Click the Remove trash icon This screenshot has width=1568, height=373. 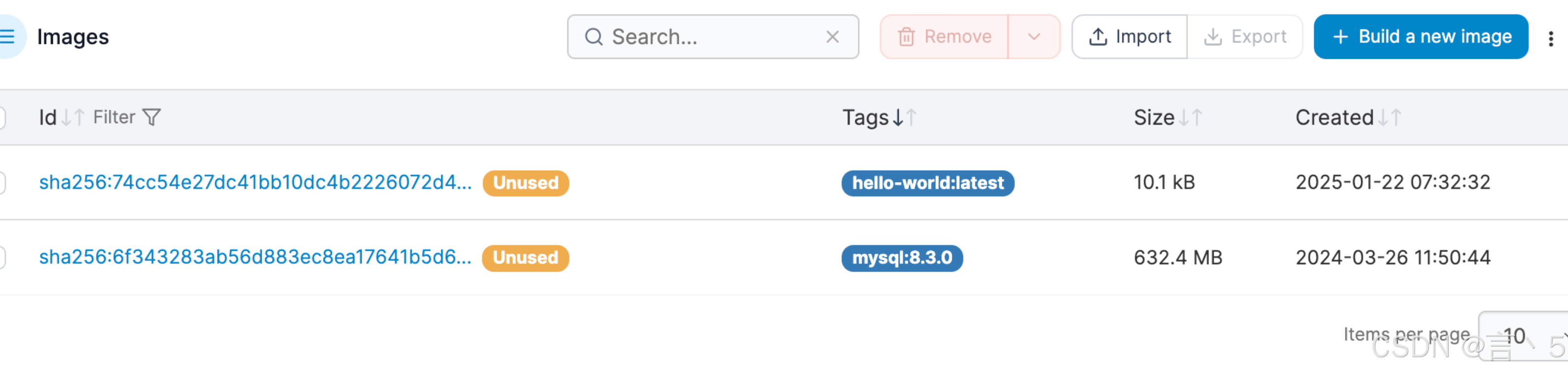click(x=908, y=37)
